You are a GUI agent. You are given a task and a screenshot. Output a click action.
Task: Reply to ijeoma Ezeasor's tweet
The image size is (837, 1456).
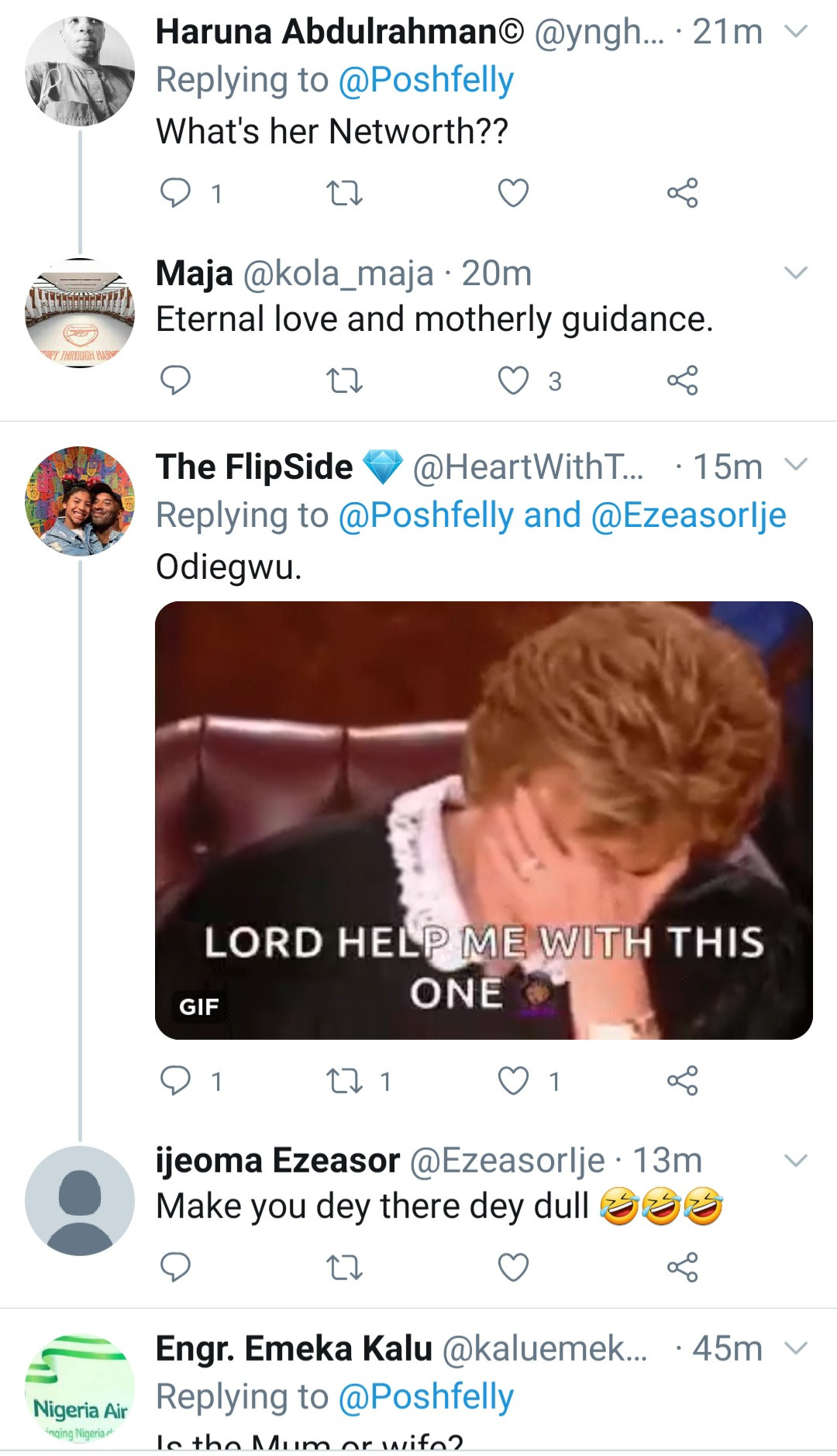pyautogui.click(x=175, y=1268)
